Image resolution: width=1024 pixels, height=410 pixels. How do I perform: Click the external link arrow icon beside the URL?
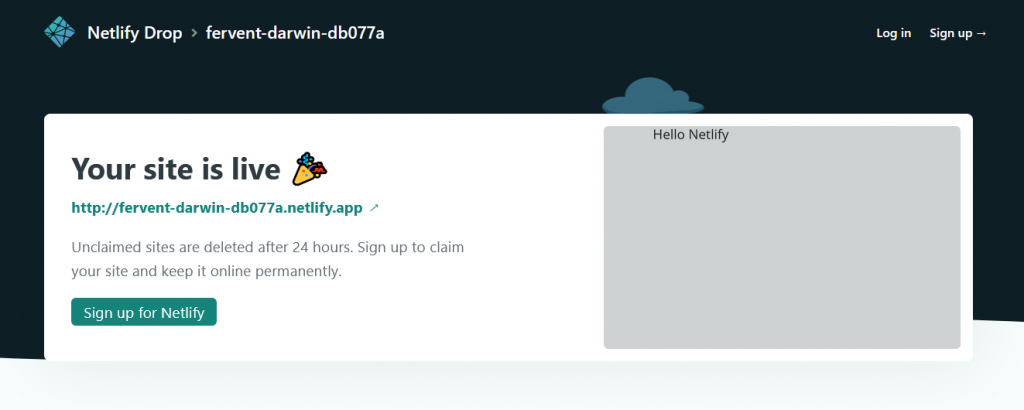pyautogui.click(x=374, y=208)
